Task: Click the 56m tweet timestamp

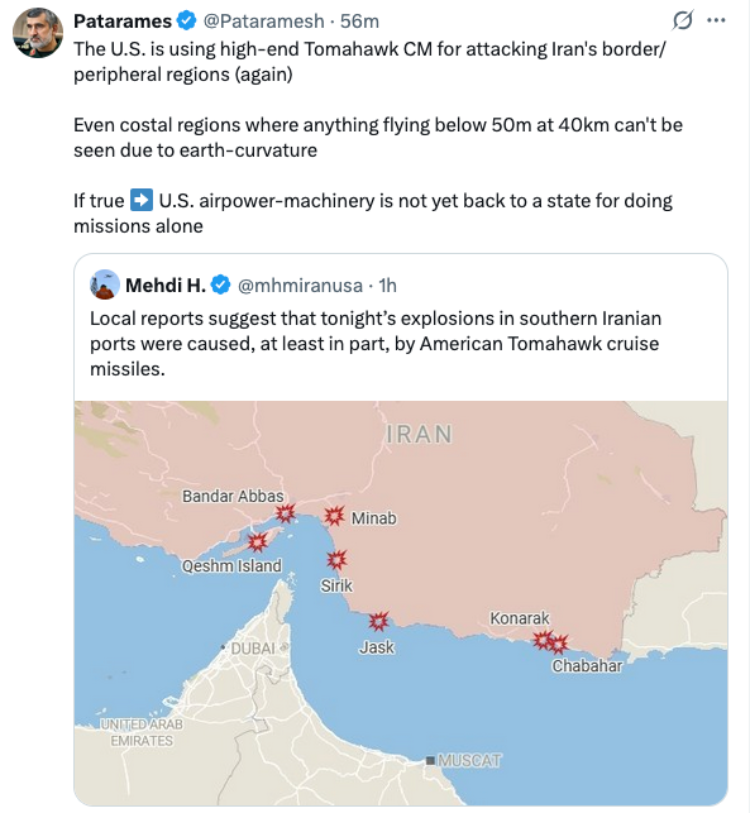Action: point(359,21)
